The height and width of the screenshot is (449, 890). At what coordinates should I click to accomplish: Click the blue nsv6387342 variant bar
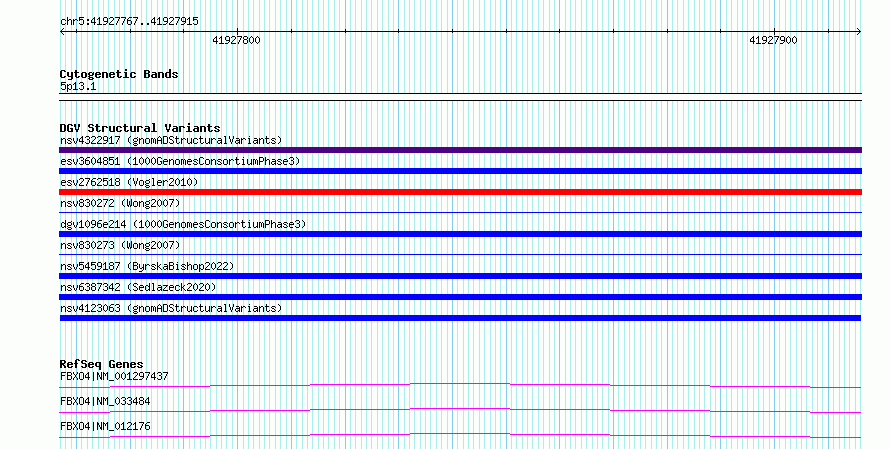click(460, 297)
